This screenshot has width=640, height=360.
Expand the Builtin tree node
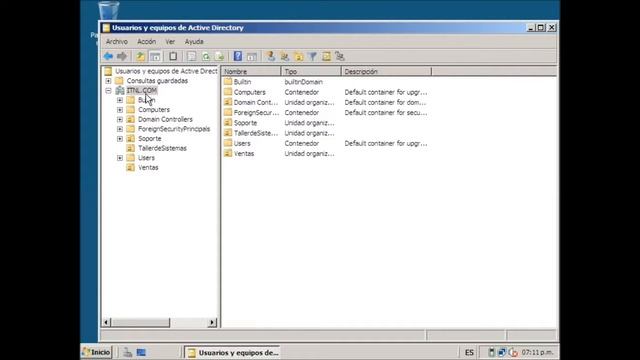(x=120, y=100)
